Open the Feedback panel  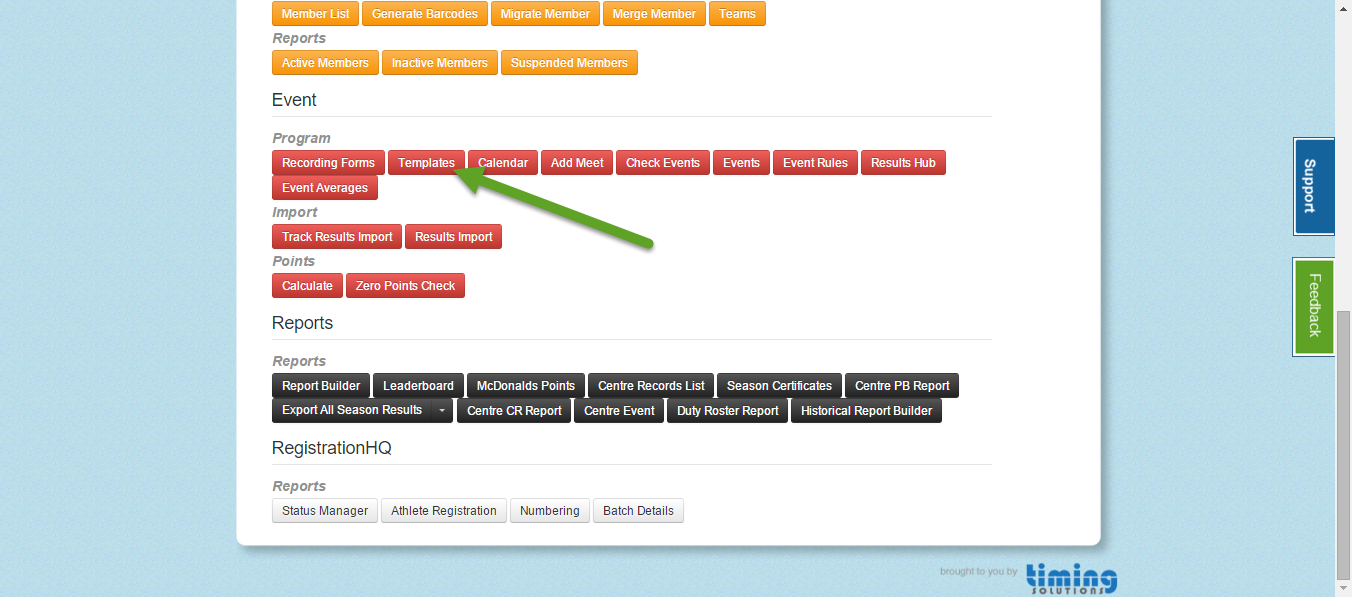[x=1313, y=307]
